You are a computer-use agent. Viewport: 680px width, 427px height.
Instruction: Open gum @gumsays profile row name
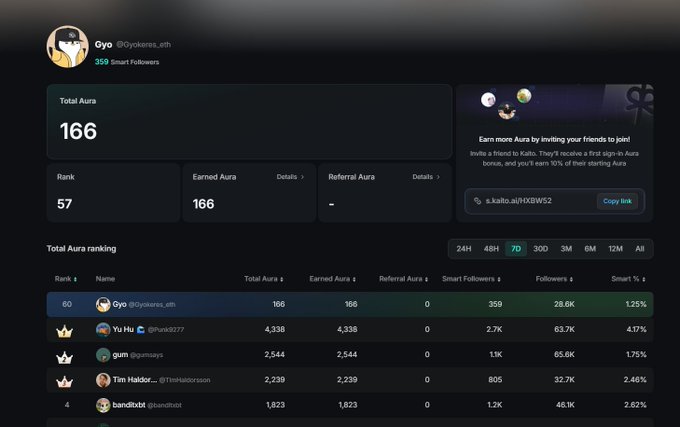pos(120,355)
